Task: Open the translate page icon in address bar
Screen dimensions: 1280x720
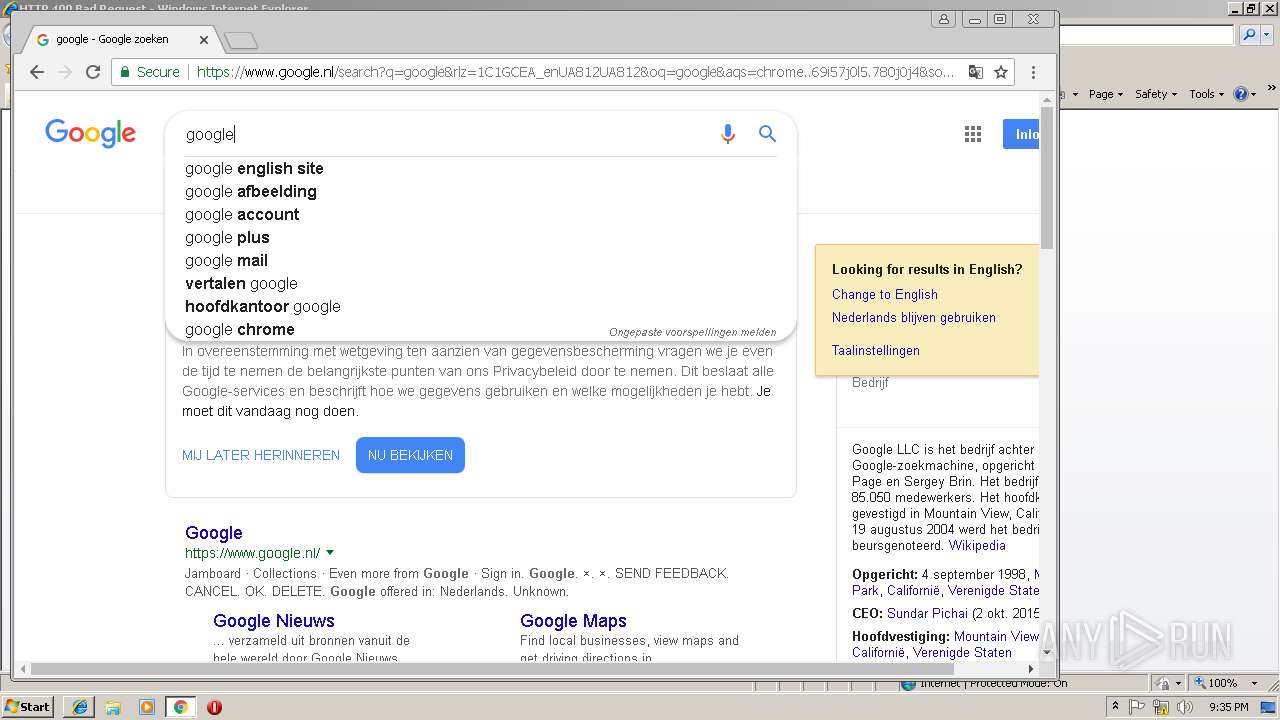Action: pyautogui.click(x=976, y=72)
